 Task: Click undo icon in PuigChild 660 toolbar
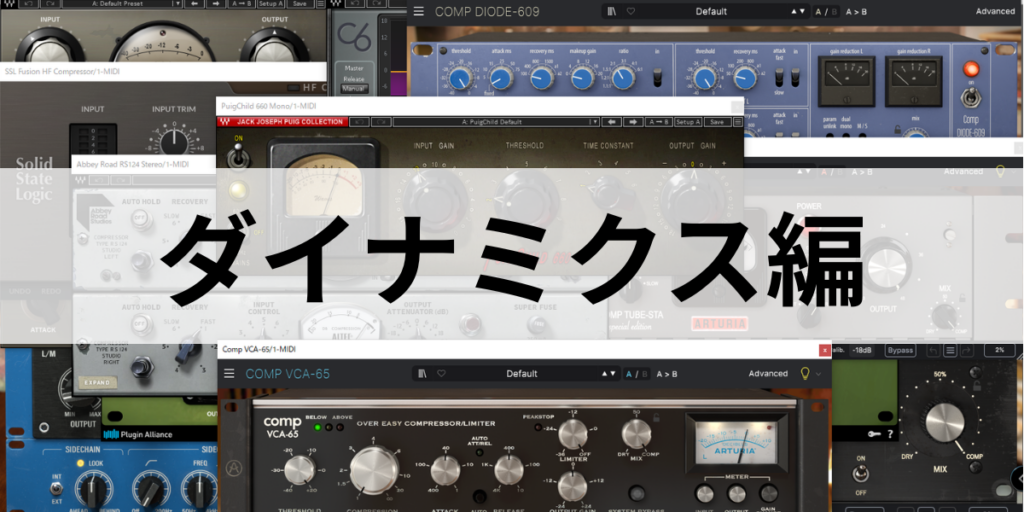point(359,121)
